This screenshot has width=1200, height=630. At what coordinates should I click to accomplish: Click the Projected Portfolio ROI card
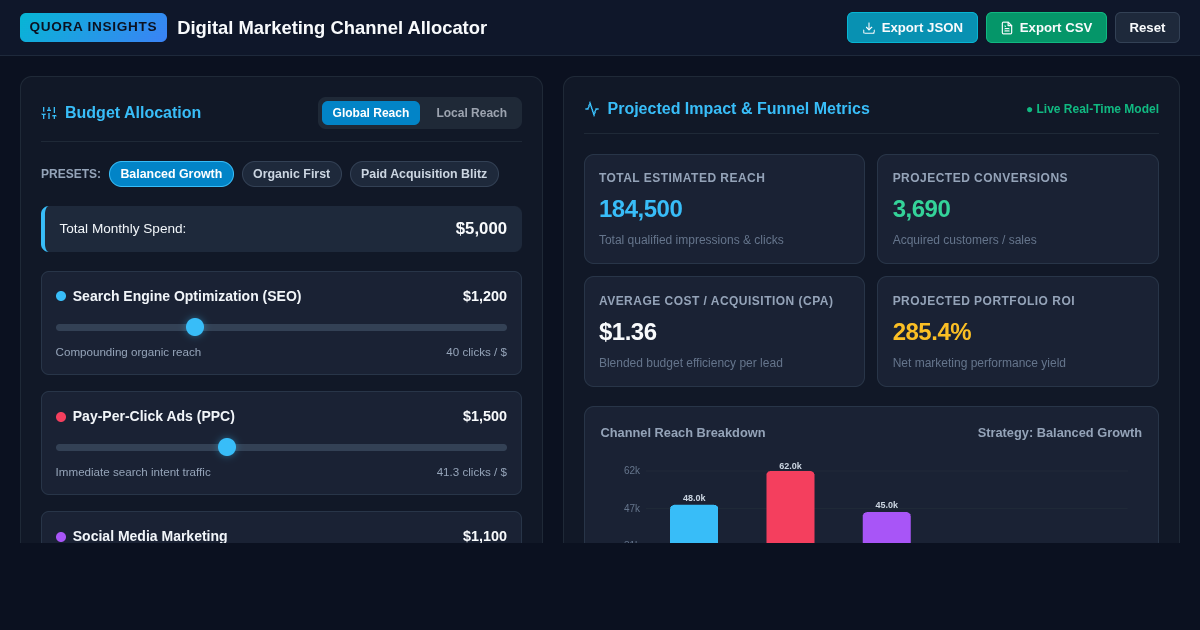1018,331
